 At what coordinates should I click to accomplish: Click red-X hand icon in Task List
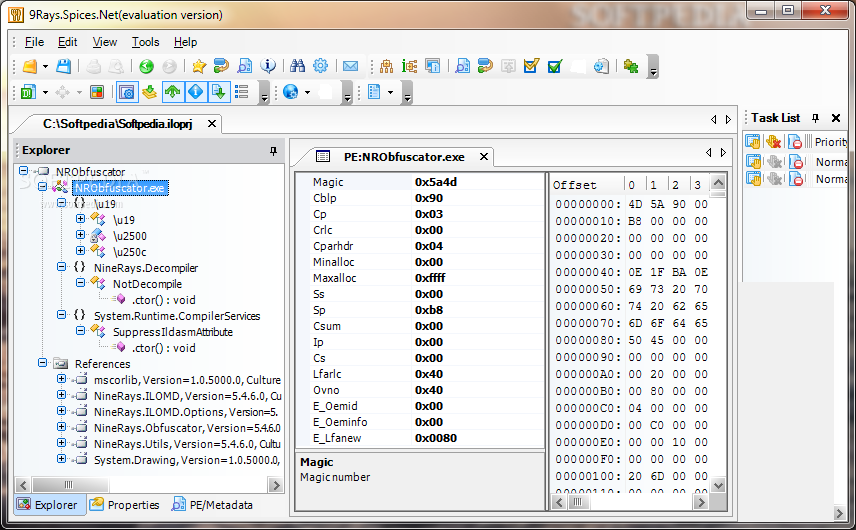[773, 142]
